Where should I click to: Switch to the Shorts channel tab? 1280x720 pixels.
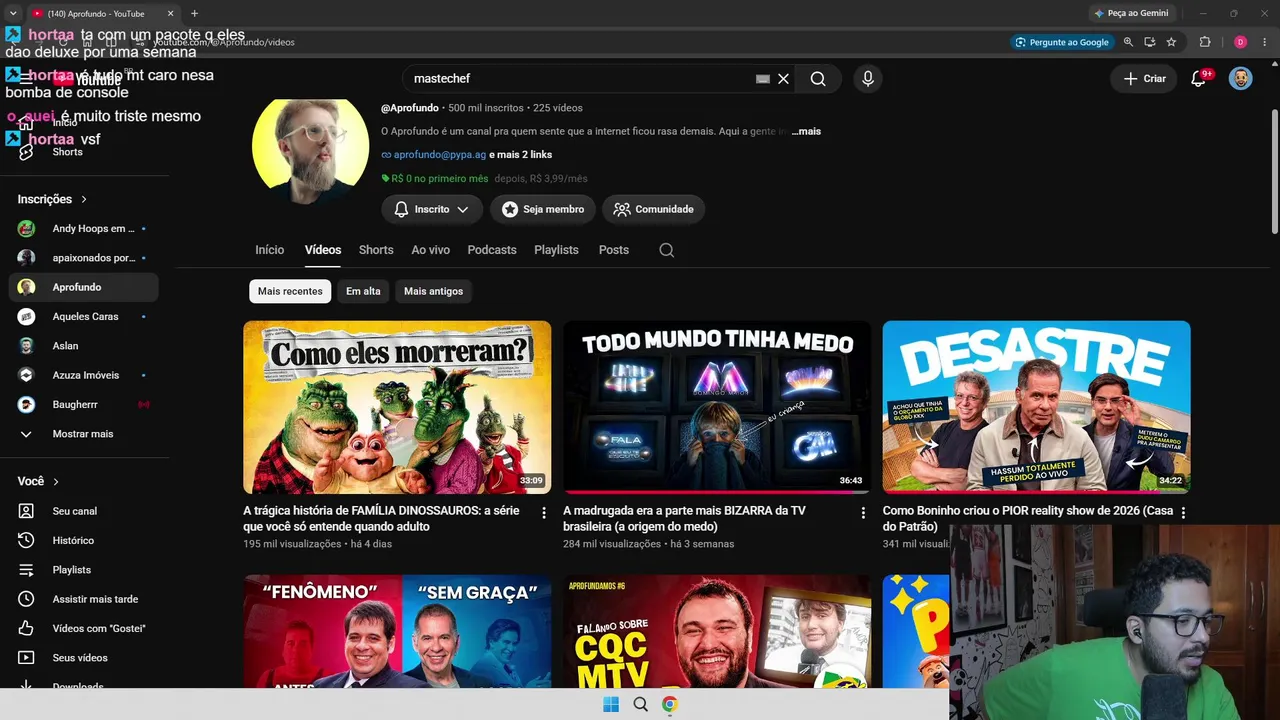376,250
